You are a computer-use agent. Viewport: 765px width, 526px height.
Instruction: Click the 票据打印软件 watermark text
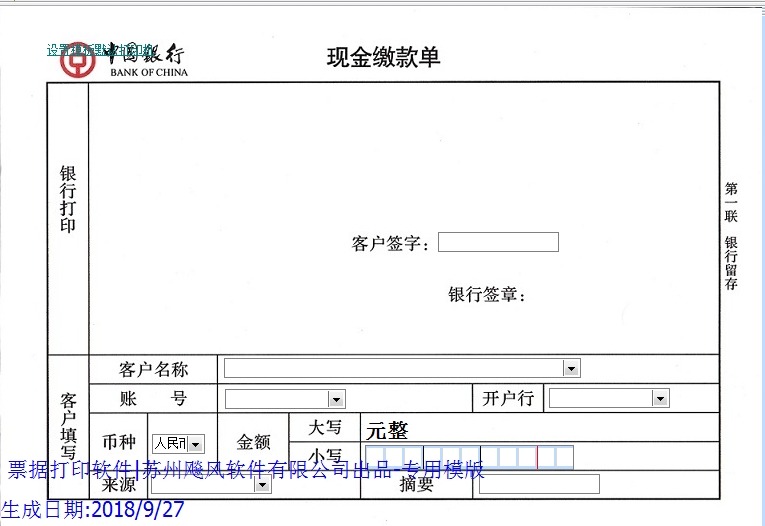pyautogui.click(x=245, y=470)
